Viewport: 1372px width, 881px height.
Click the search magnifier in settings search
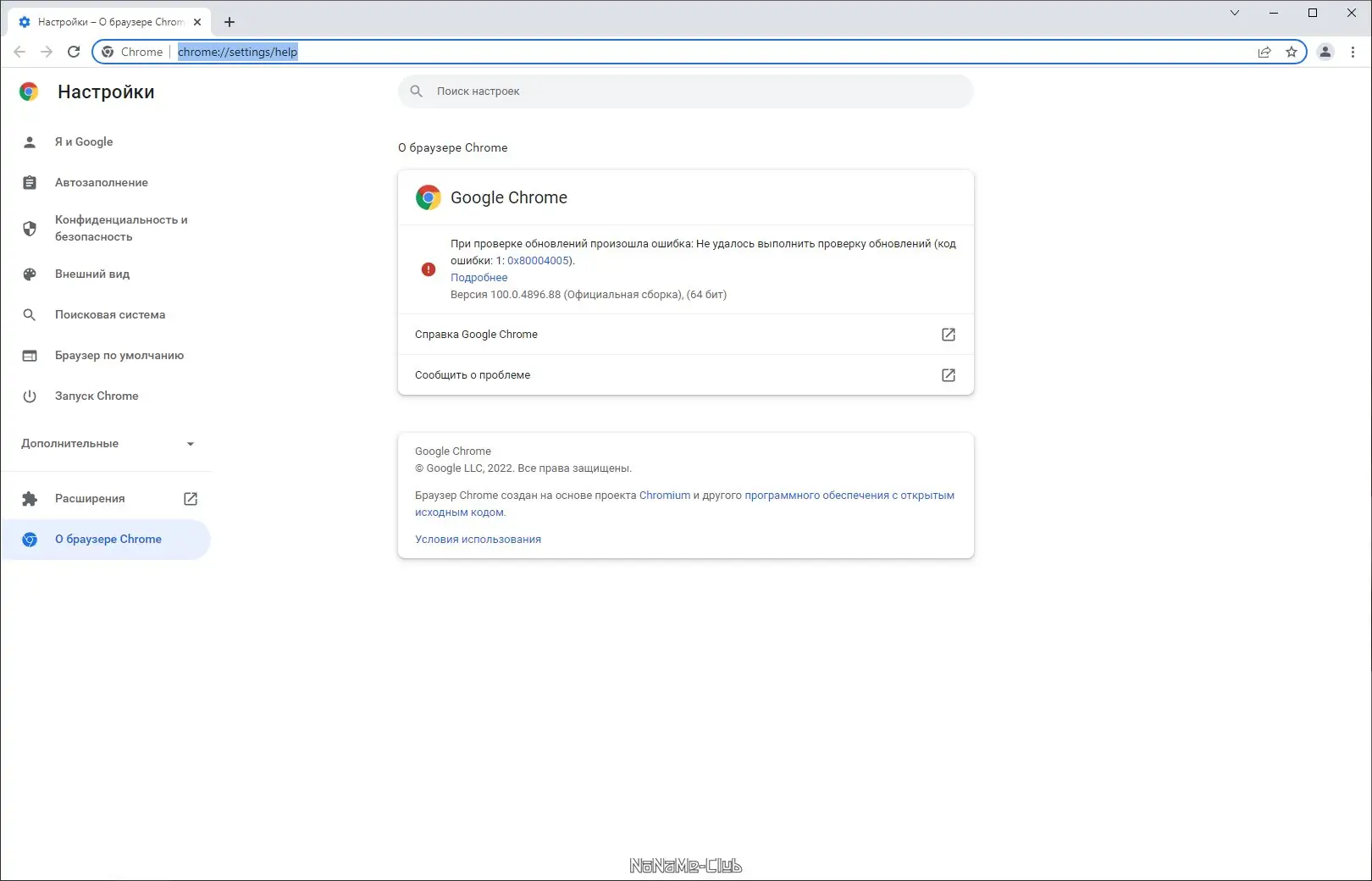[416, 91]
